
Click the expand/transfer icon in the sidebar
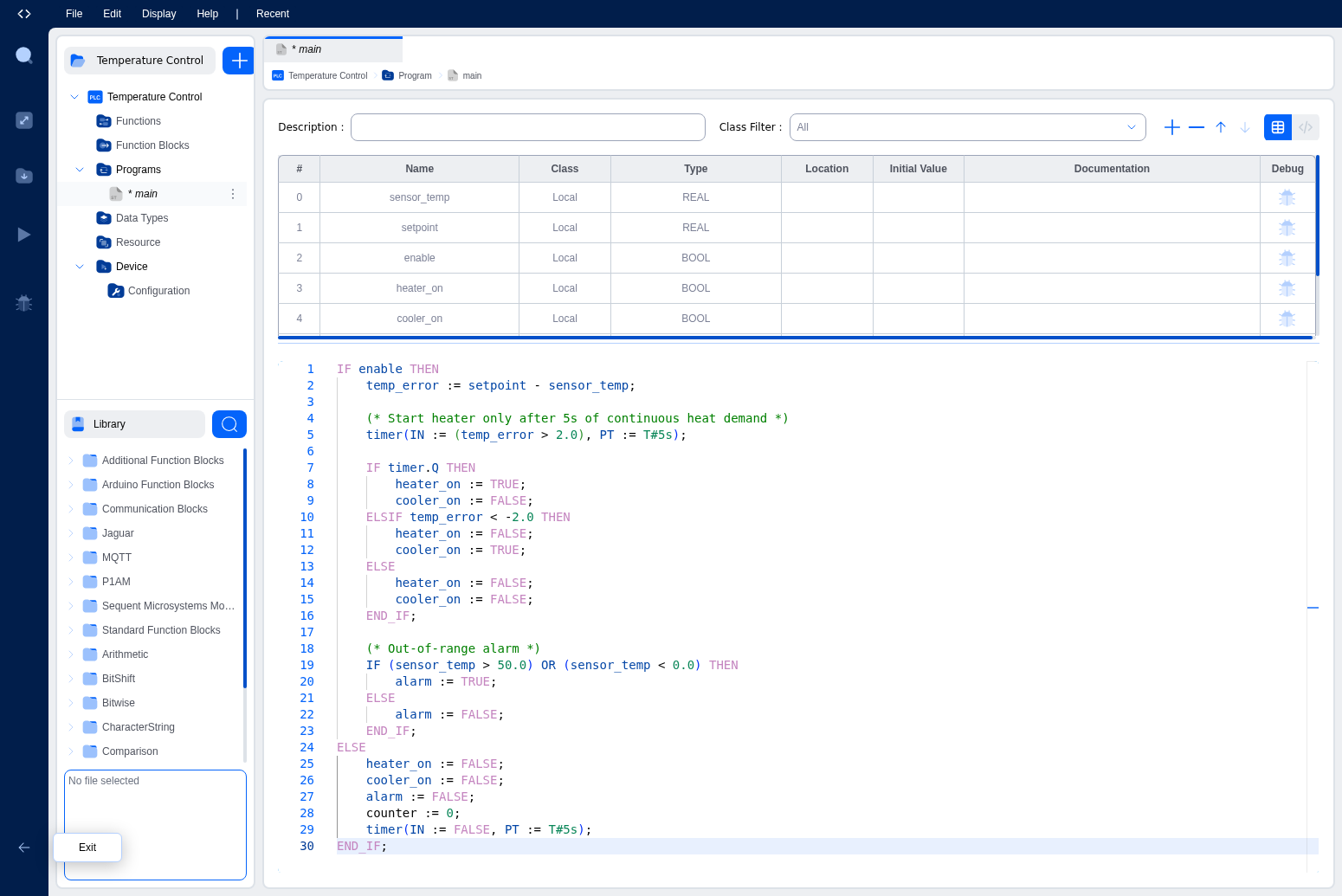point(24,120)
